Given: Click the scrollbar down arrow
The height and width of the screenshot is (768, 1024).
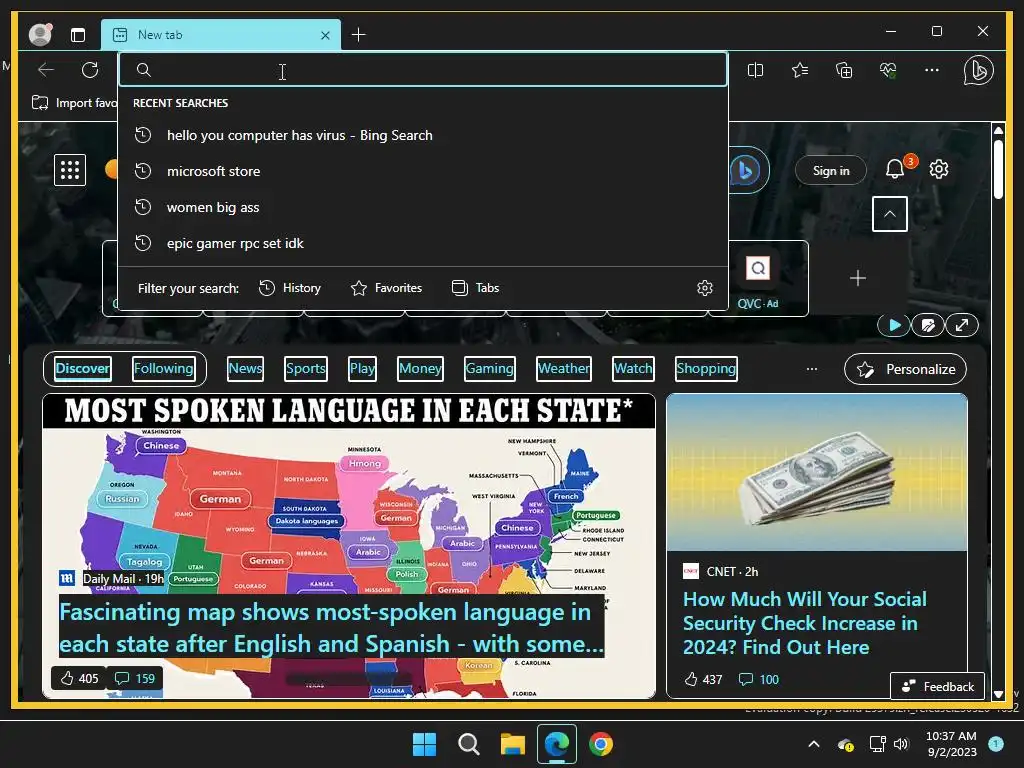Looking at the screenshot, I should (998, 694).
